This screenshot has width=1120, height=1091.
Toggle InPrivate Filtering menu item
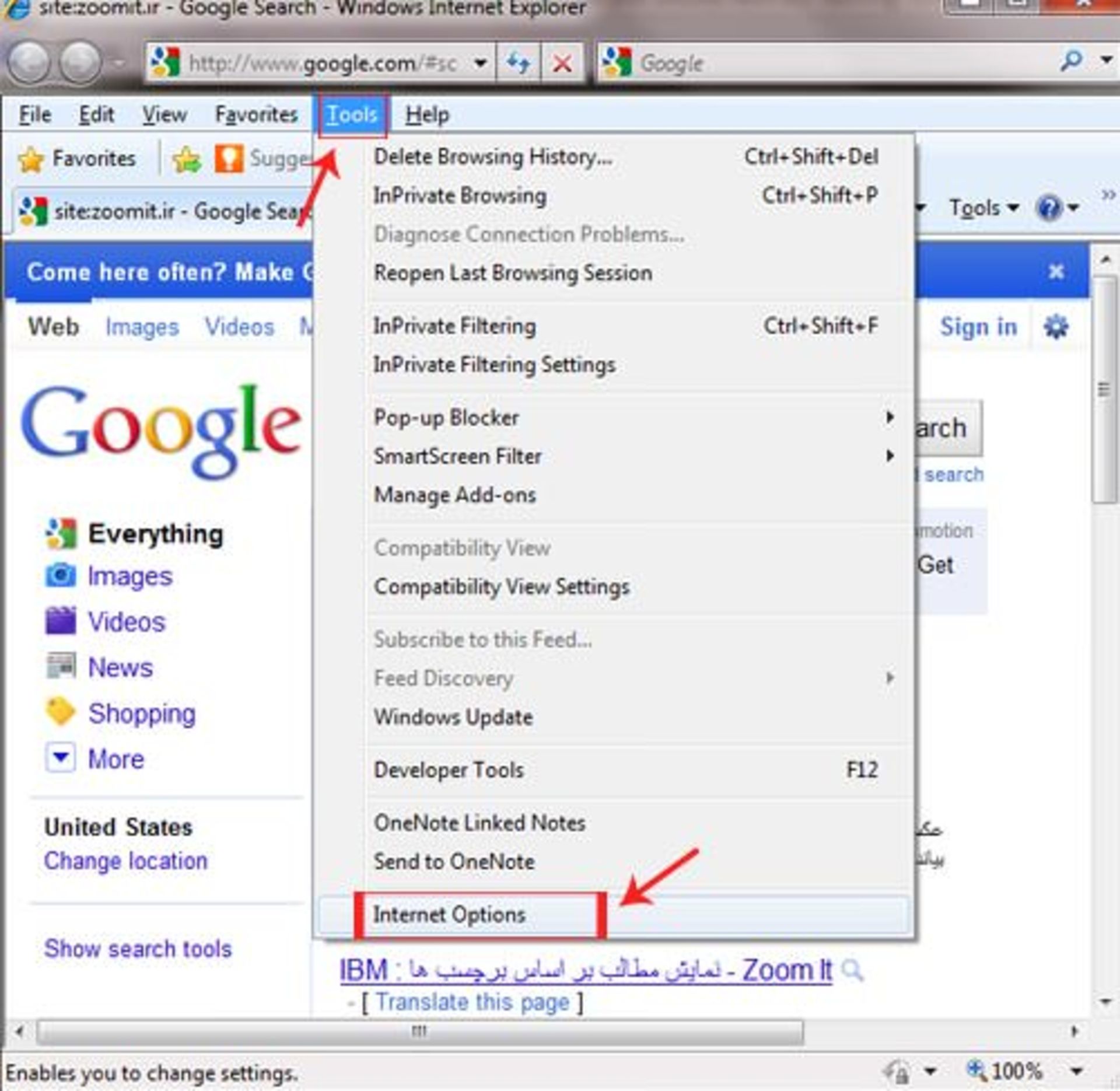(x=614, y=326)
